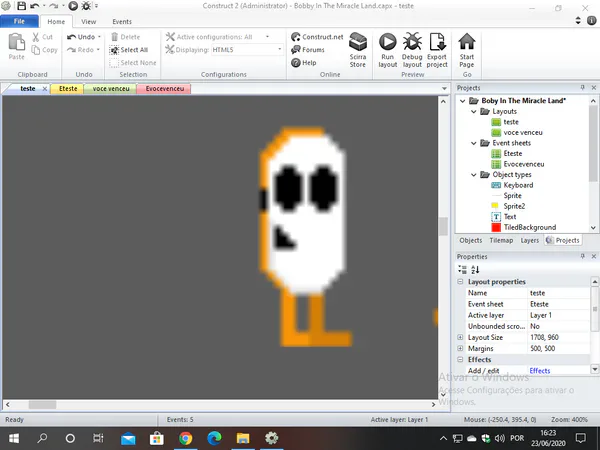The width and height of the screenshot is (600, 450).
Task: Collapse the Event sheets folder
Action: pos(473,143)
